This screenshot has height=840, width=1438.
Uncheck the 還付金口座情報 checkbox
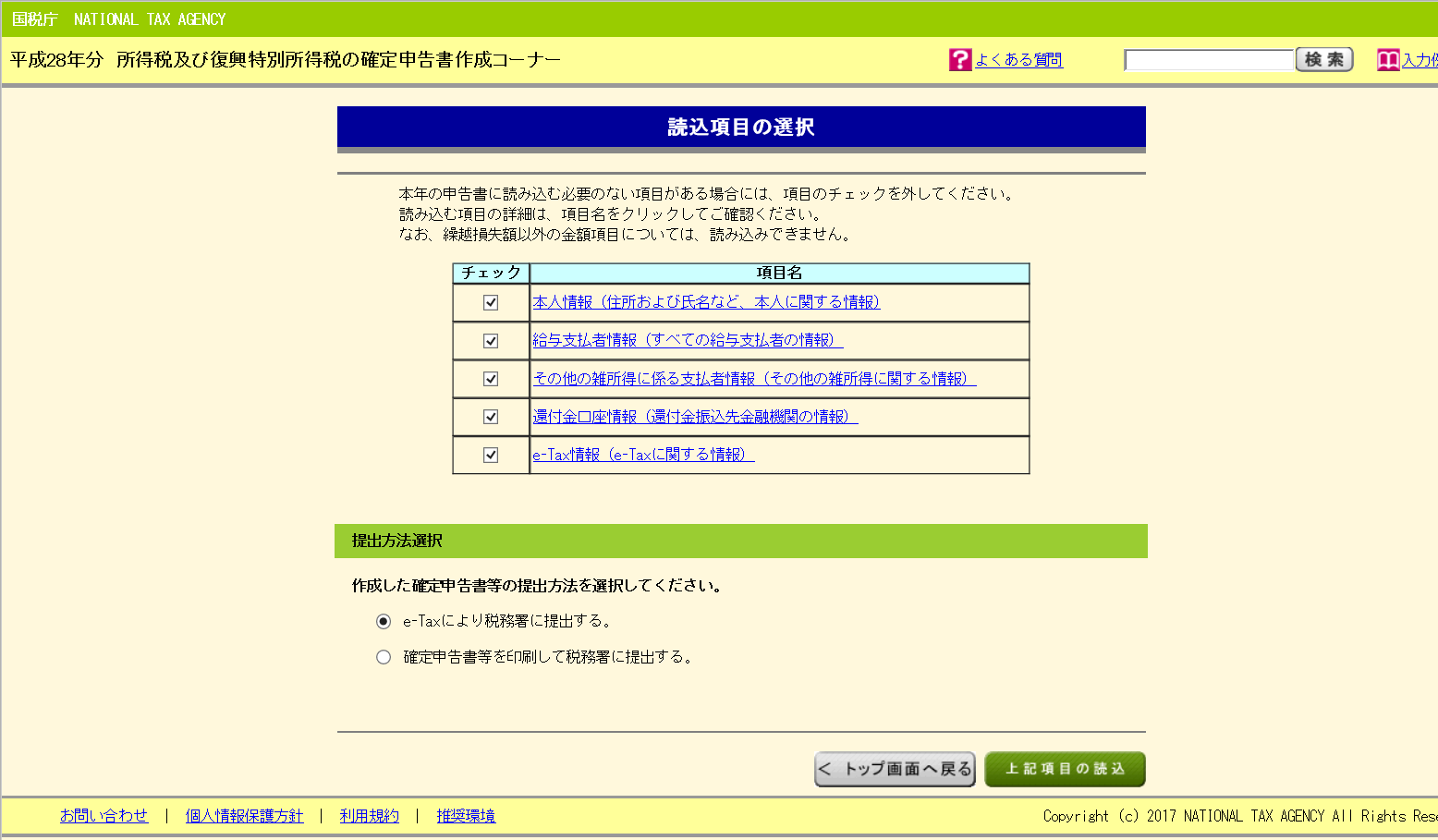491,417
